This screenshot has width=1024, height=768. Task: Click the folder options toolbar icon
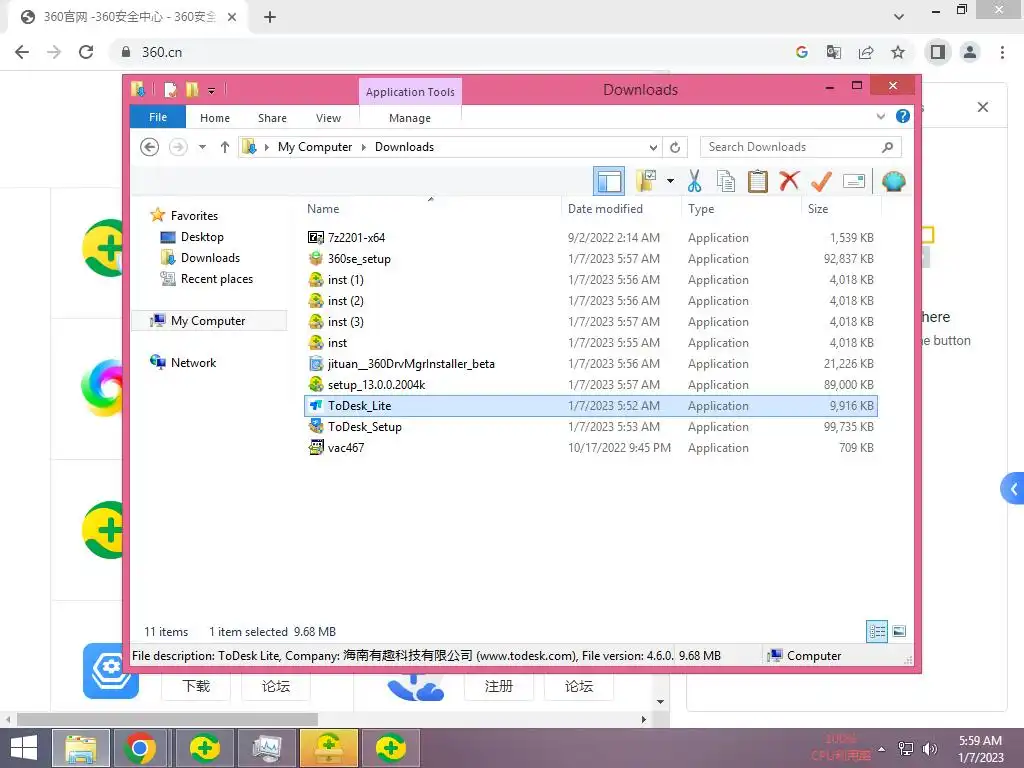tap(647, 181)
